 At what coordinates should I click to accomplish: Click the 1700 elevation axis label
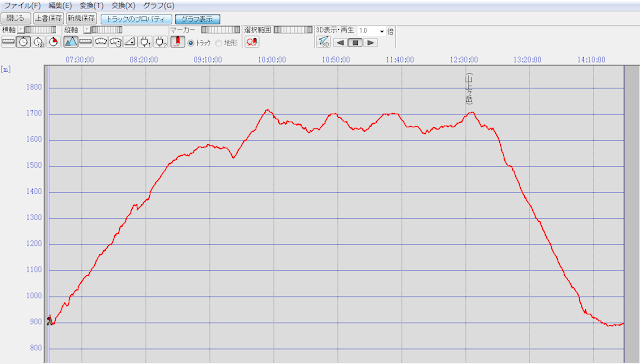[34, 113]
